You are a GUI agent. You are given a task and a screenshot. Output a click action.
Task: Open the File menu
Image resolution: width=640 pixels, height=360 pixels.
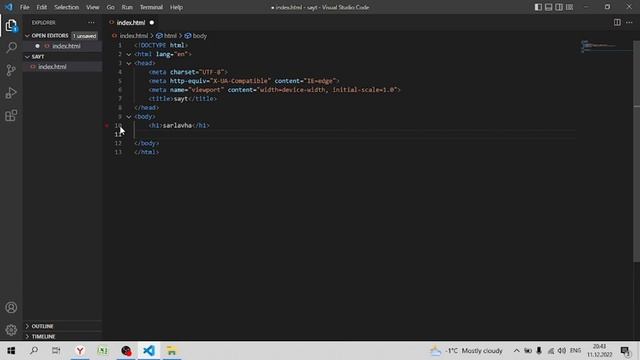[24, 7]
